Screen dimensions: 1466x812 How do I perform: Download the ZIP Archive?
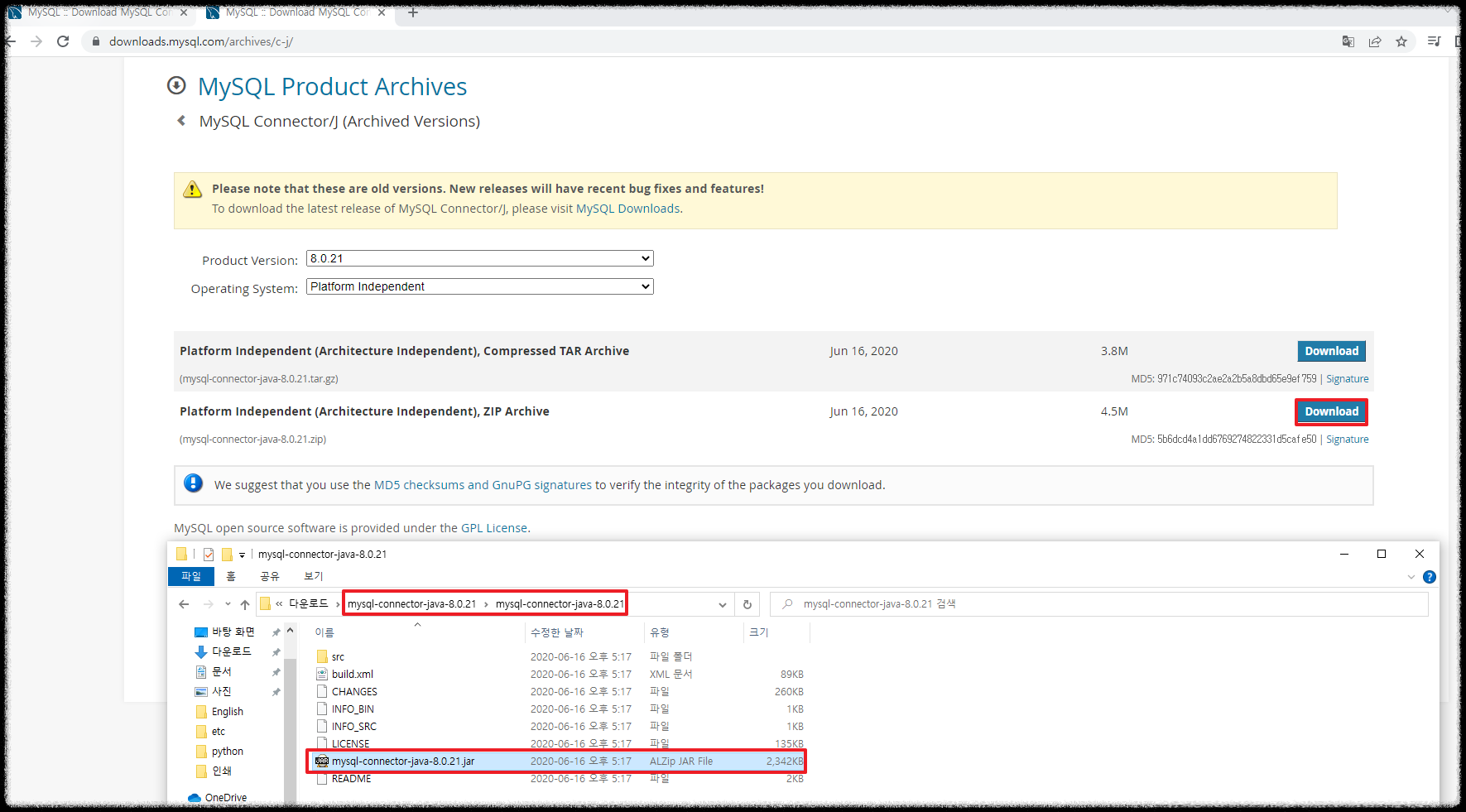pyautogui.click(x=1331, y=411)
